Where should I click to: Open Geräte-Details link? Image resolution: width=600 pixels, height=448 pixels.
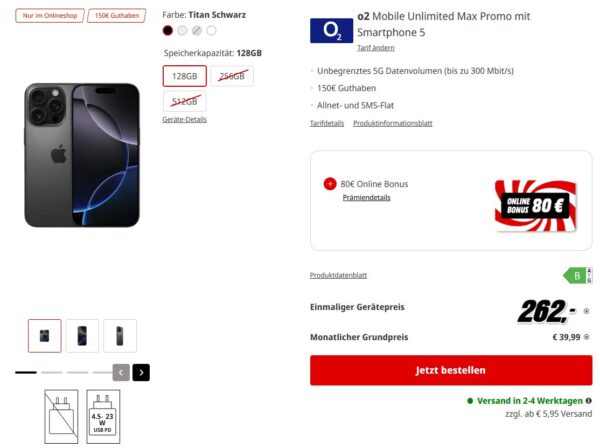pyautogui.click(x=184, y=119)
